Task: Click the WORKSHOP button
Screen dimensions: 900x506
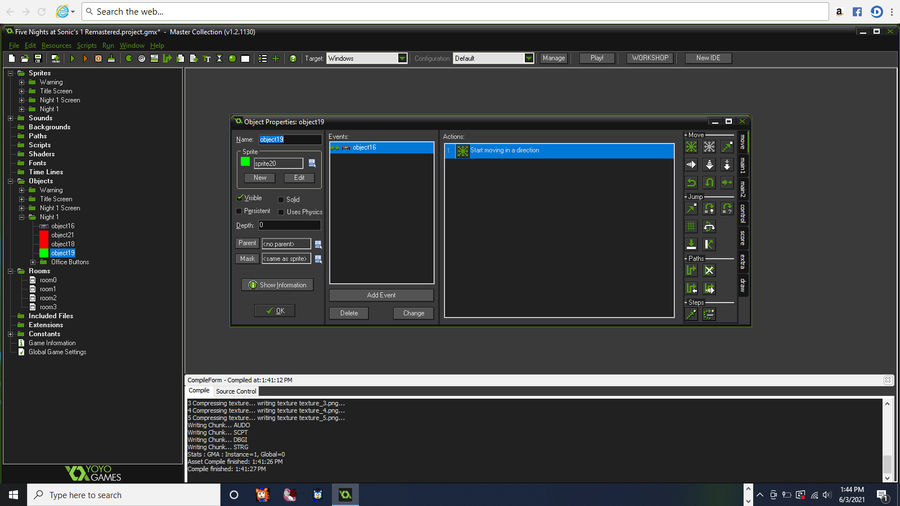Action: [x=650, y=58]
